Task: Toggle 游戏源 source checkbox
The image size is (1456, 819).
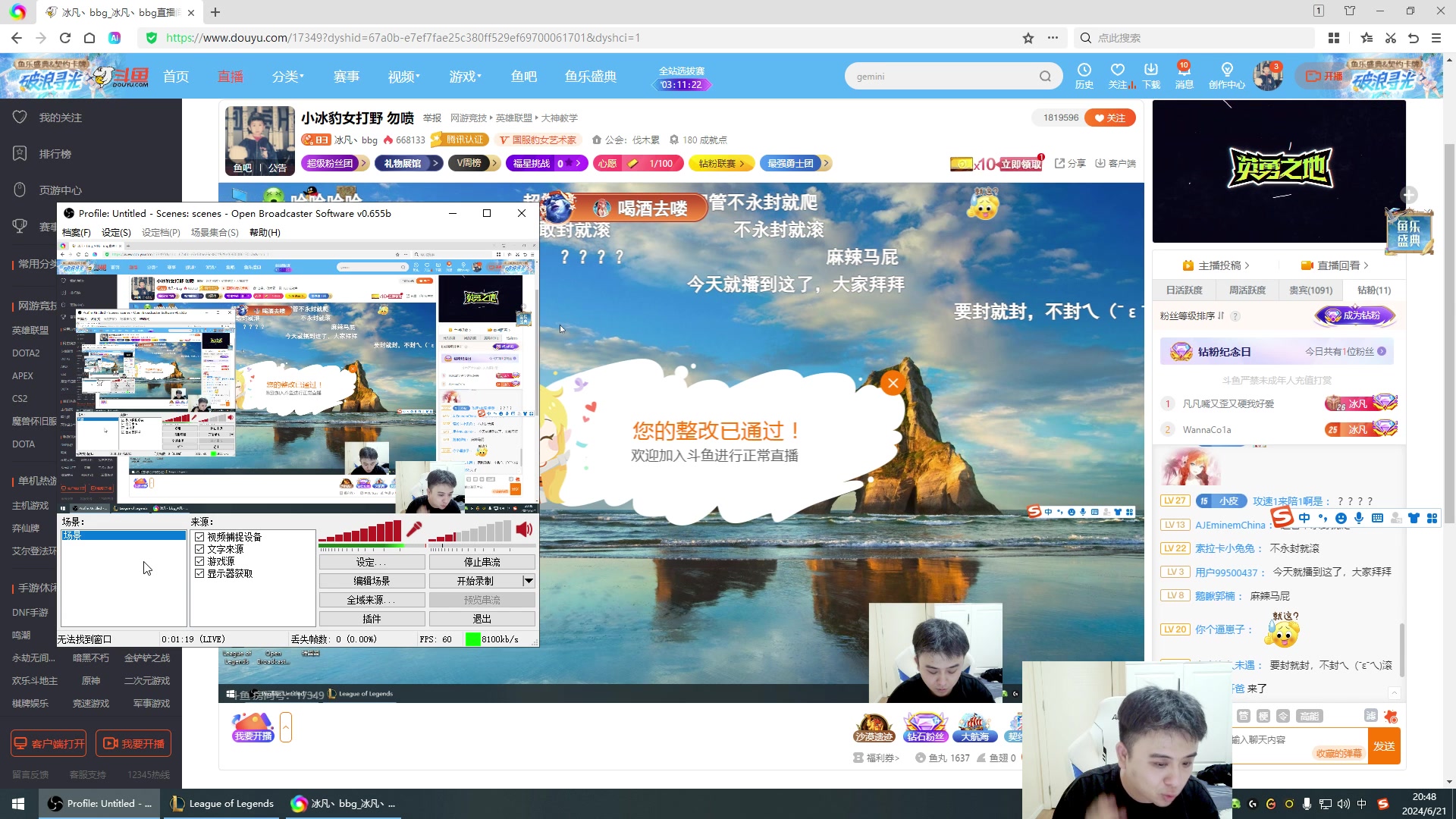Action: 199,561
